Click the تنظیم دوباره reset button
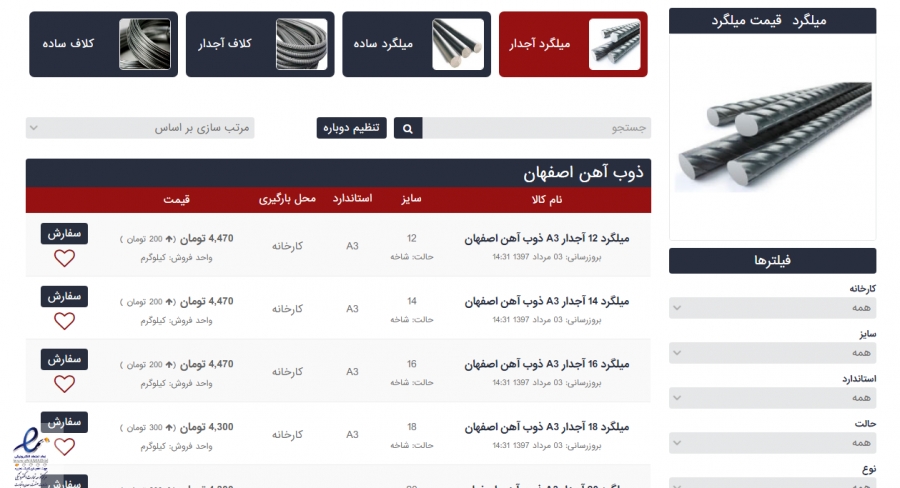900x488 pixels. tap(351, 128)
